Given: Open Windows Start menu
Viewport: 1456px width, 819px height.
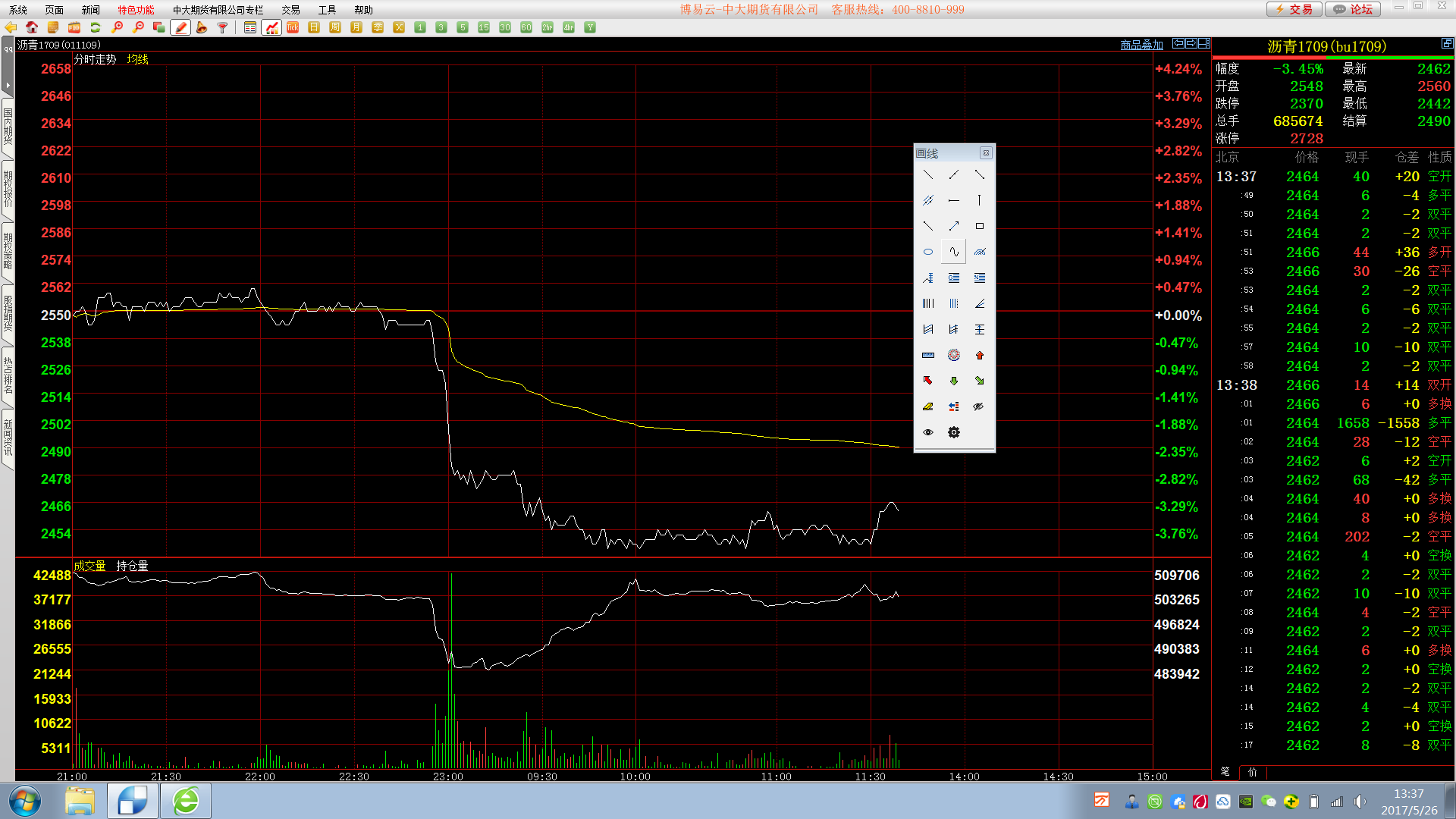Looking at the screenshot, I should click(x=24, y=801).
